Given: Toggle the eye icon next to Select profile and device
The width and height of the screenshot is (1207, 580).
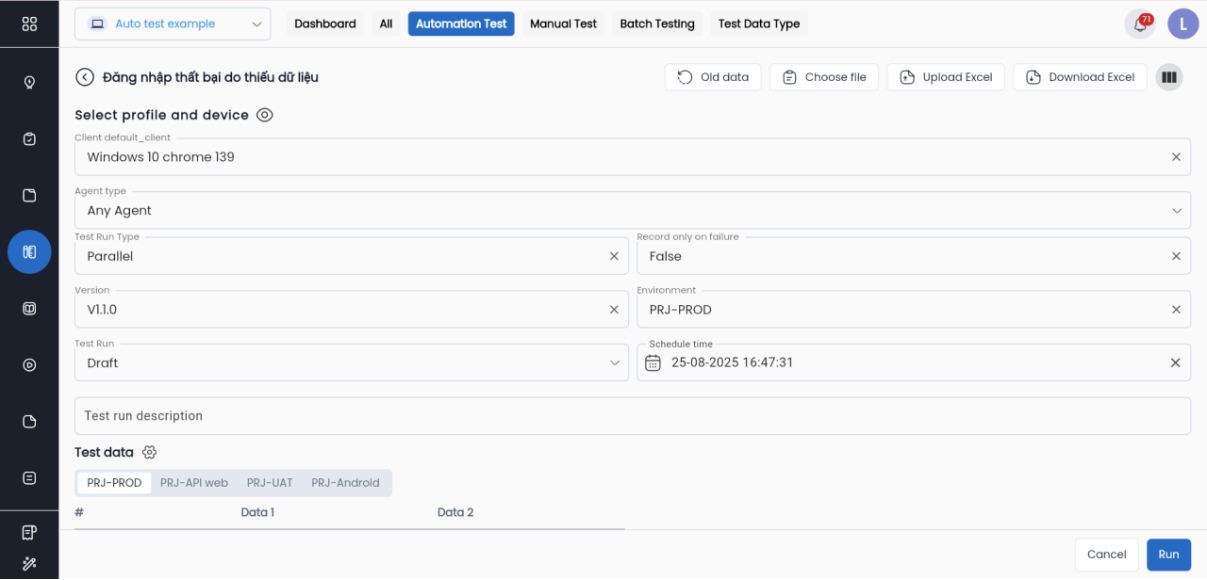Looking at the screenshot, I should click(264, 115).
